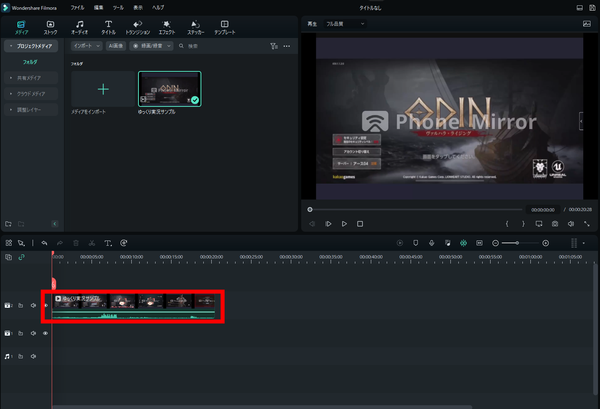Open the エフェクト (Effects) tab

point(166,28)
